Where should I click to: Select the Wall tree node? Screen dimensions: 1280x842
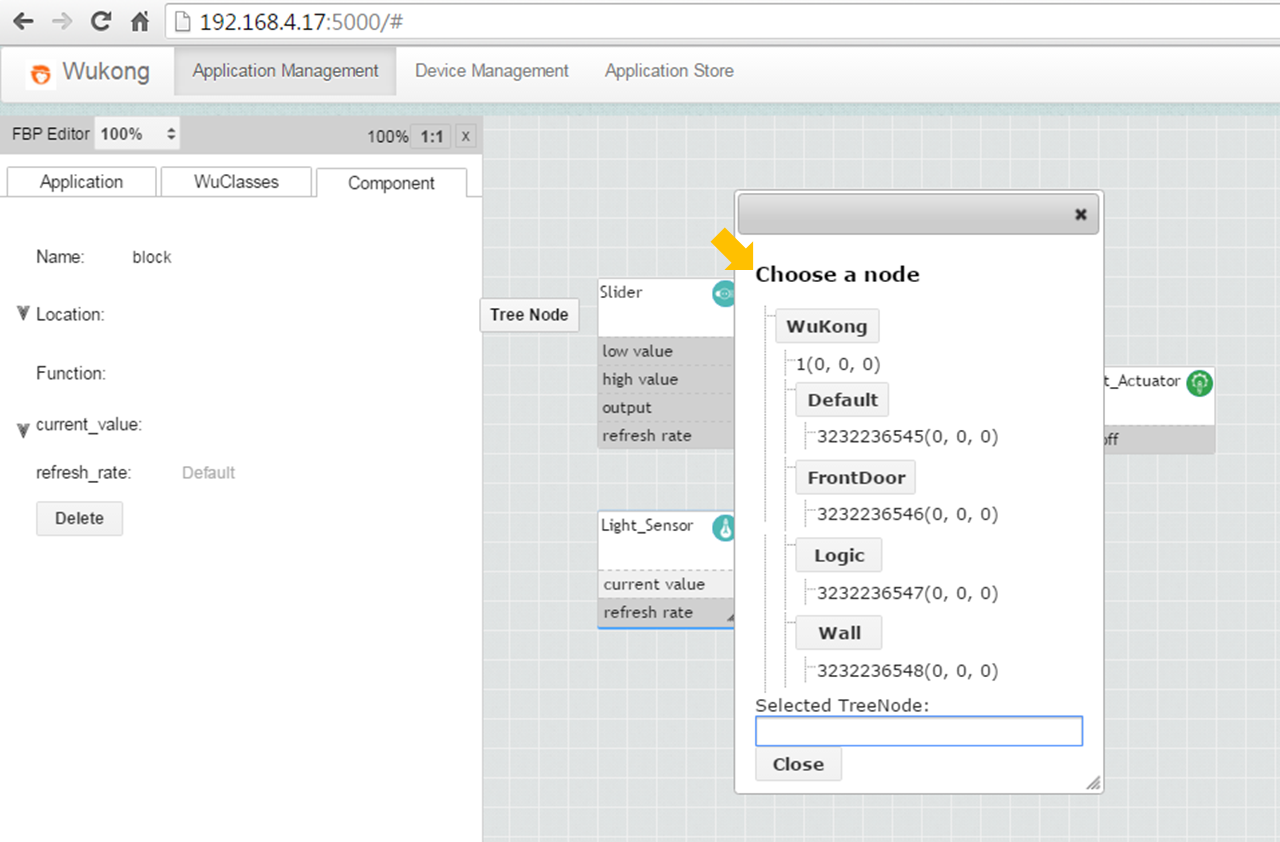point(839,633)
